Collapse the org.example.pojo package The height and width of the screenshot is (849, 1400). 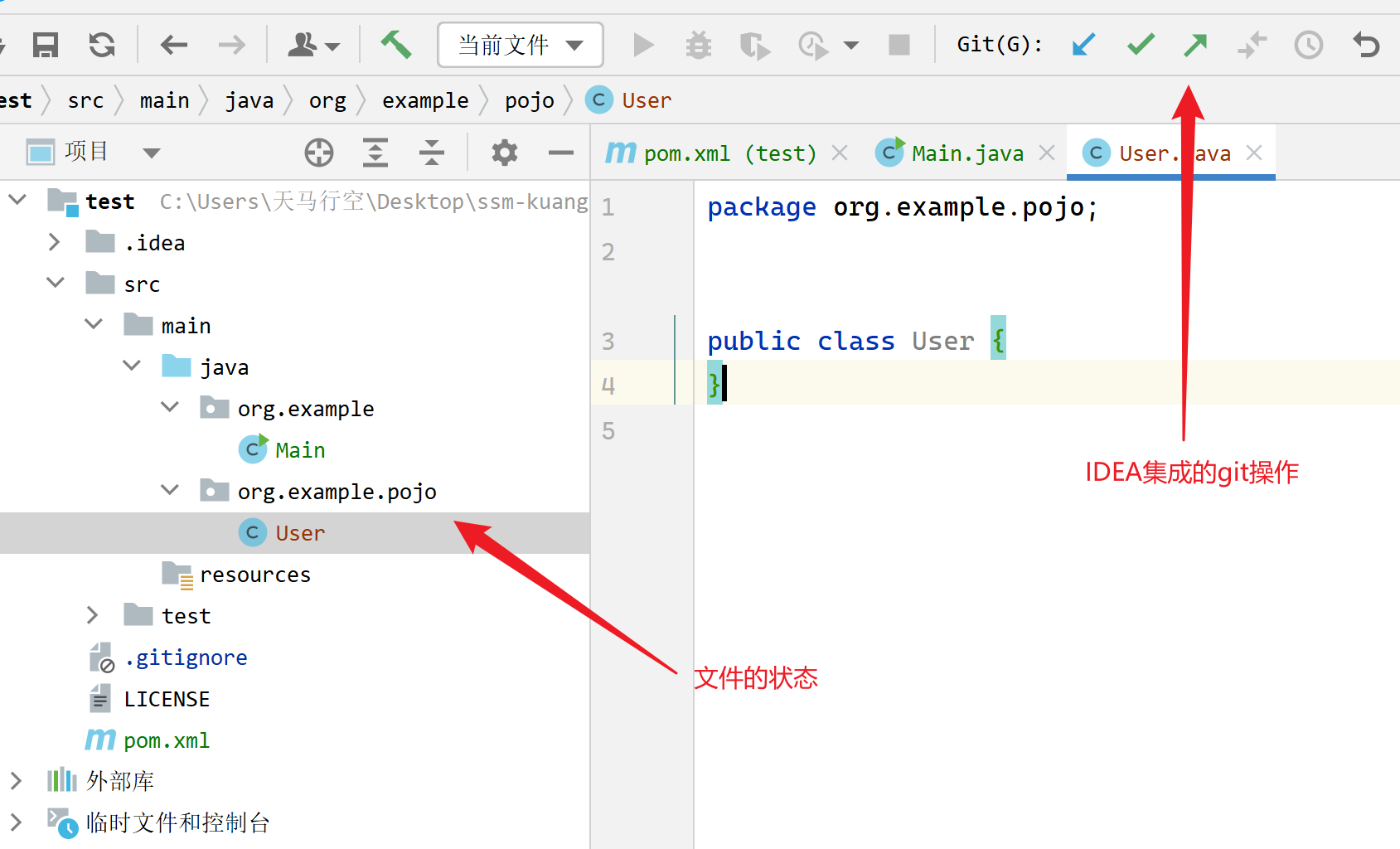pos(170,490)
